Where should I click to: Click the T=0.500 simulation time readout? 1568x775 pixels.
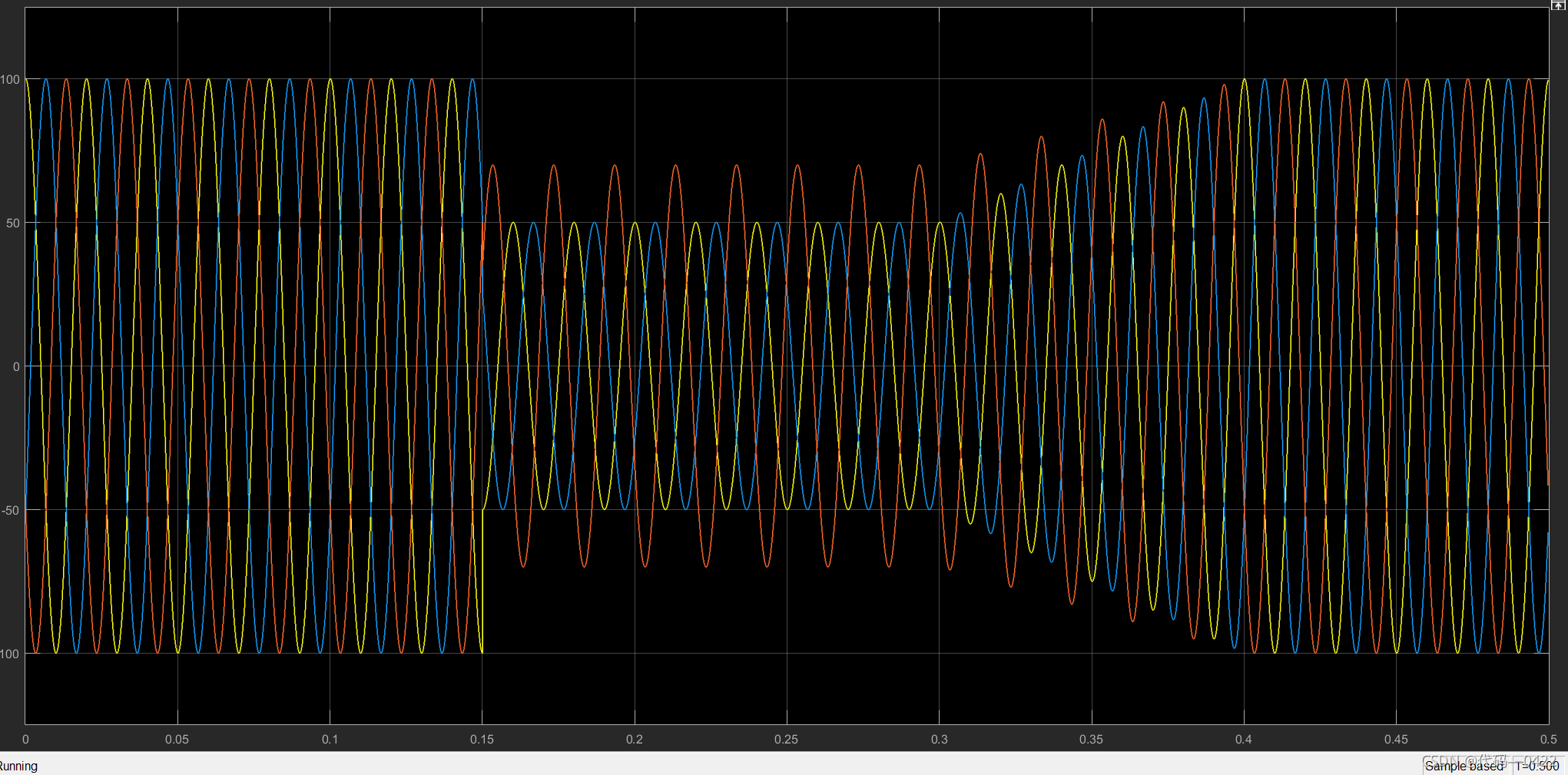coord(1537,766)
